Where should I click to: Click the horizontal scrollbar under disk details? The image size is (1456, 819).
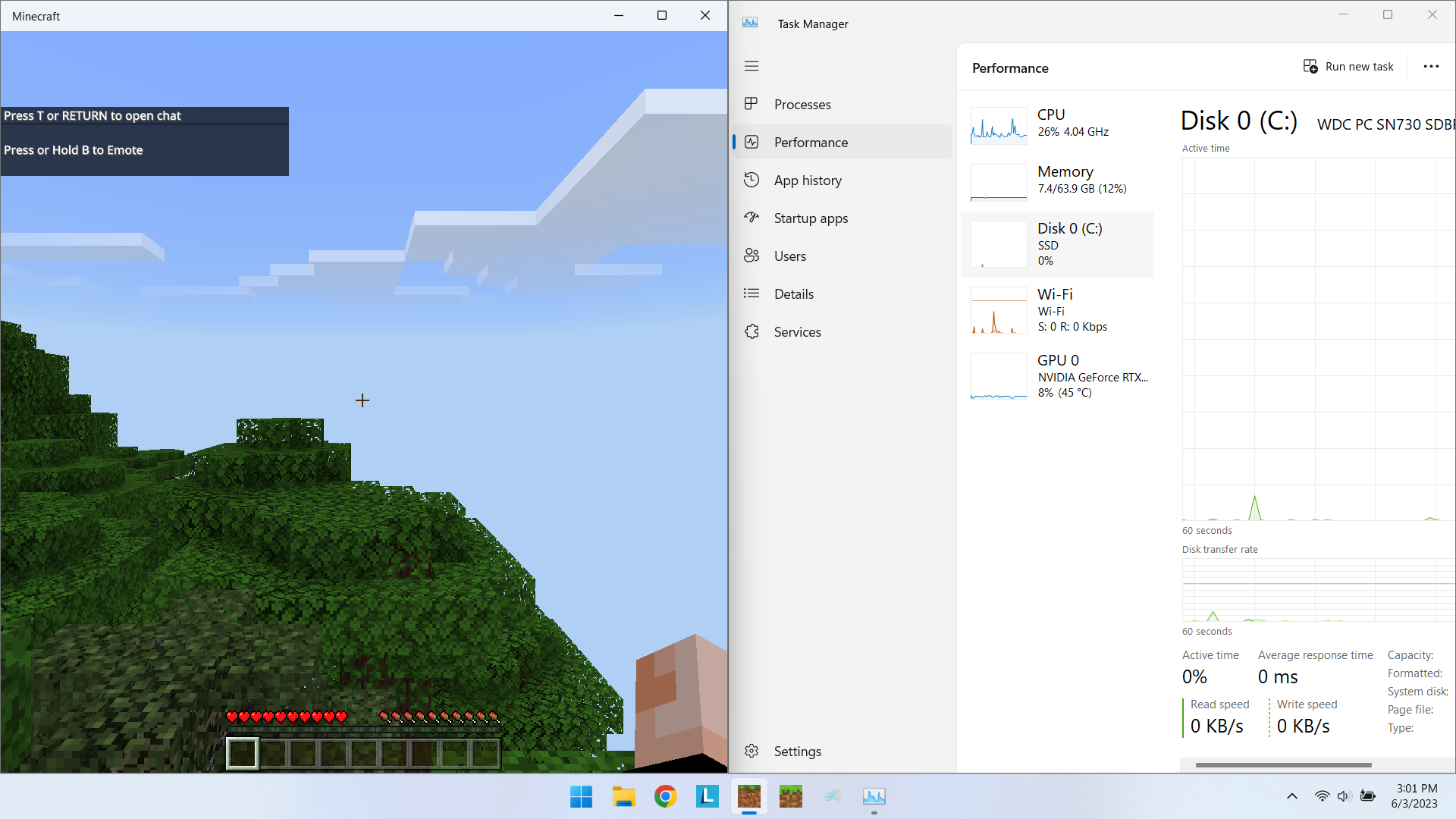[x=1283, y=765]
